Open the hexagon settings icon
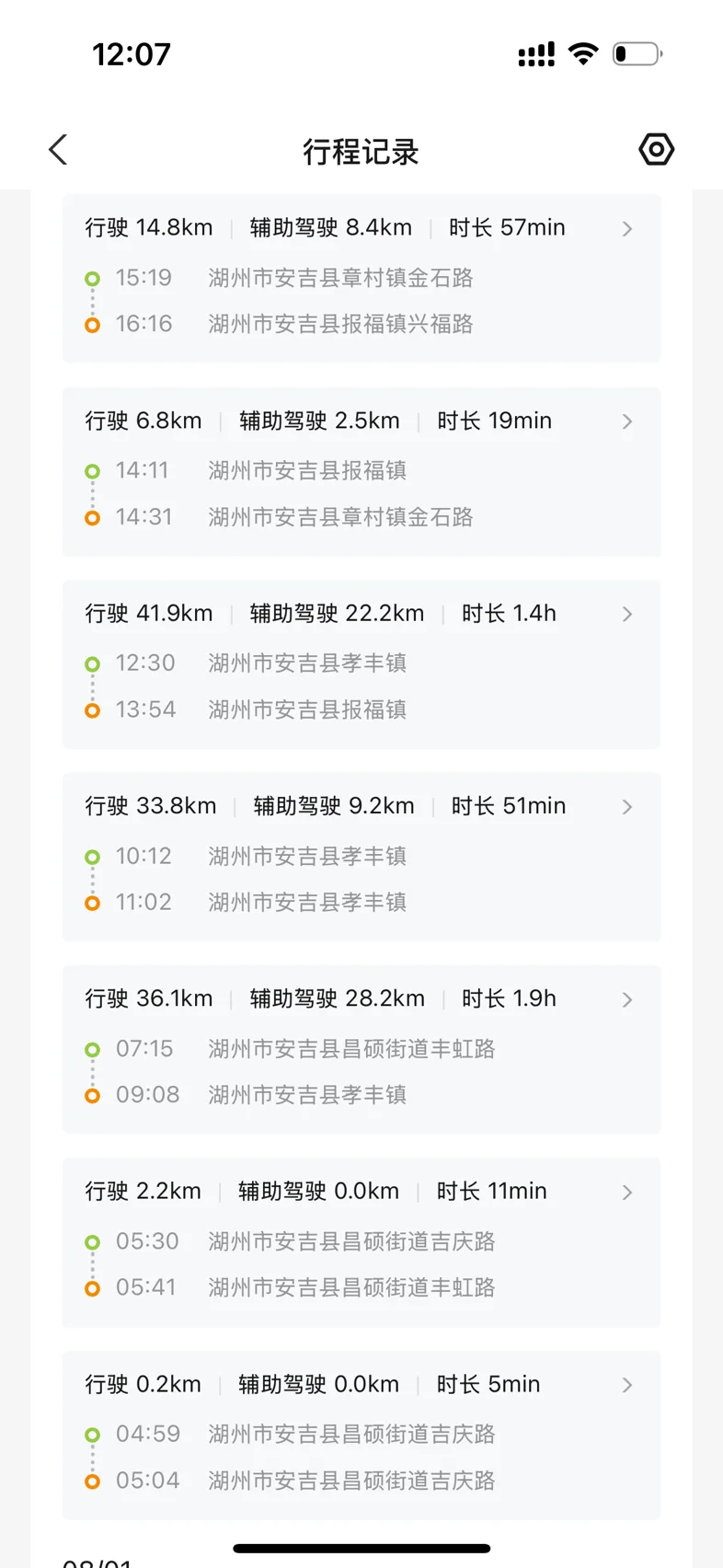The height and width of the screenshot is (1568, 723). pos(656,149)
